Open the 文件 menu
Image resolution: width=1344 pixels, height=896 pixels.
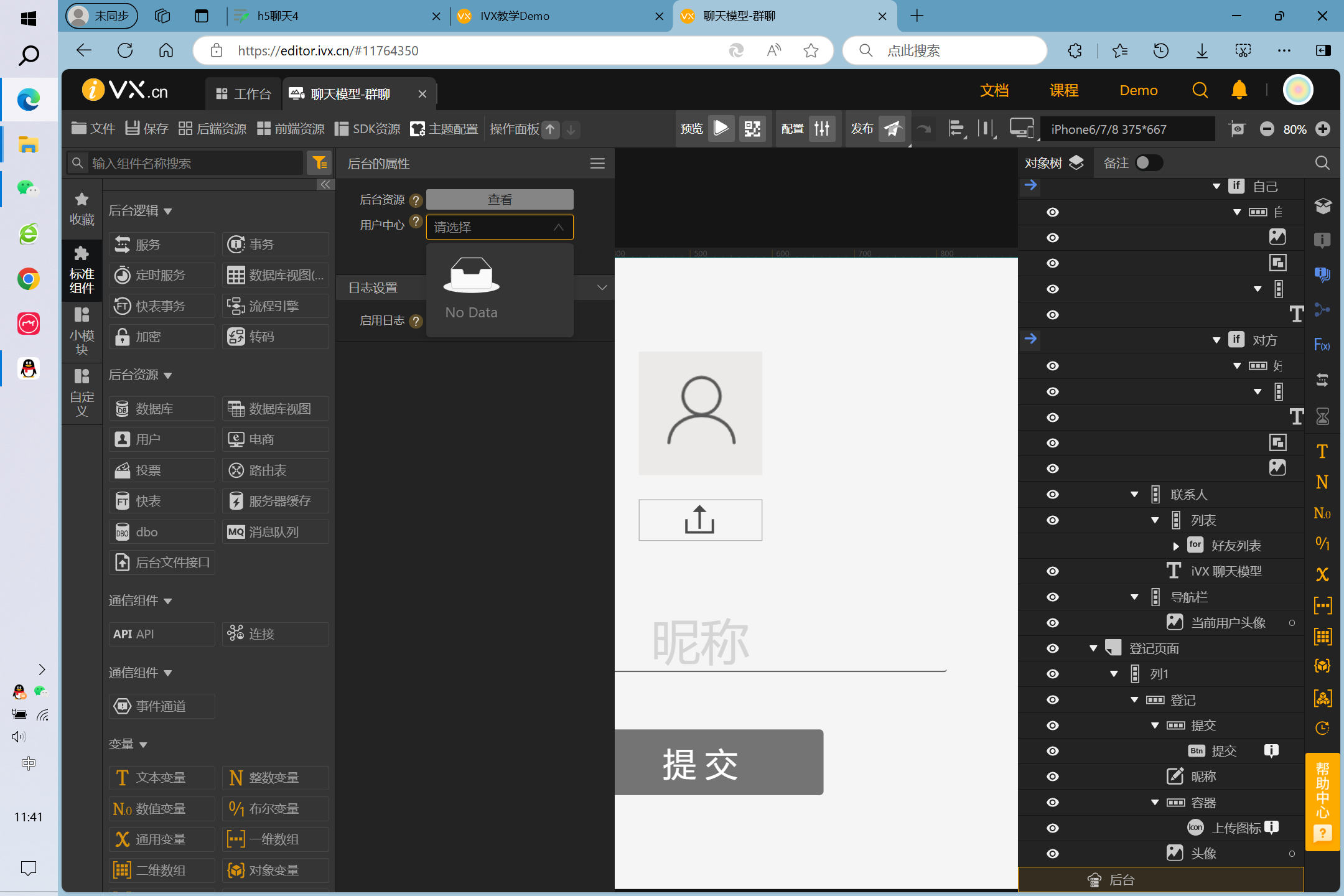(x=93, y=129)
